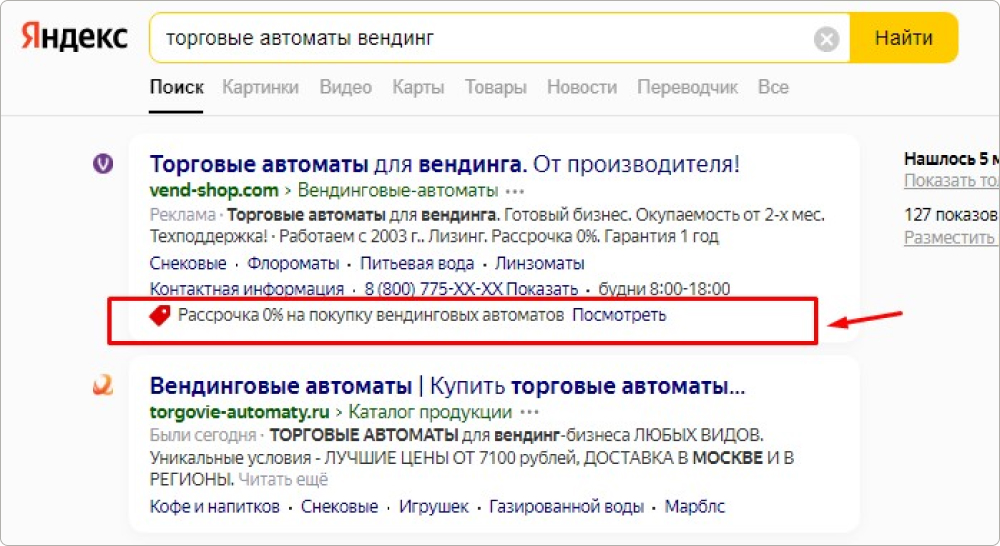
Task: Click the Яндекс logo
Action: [75, 37]
